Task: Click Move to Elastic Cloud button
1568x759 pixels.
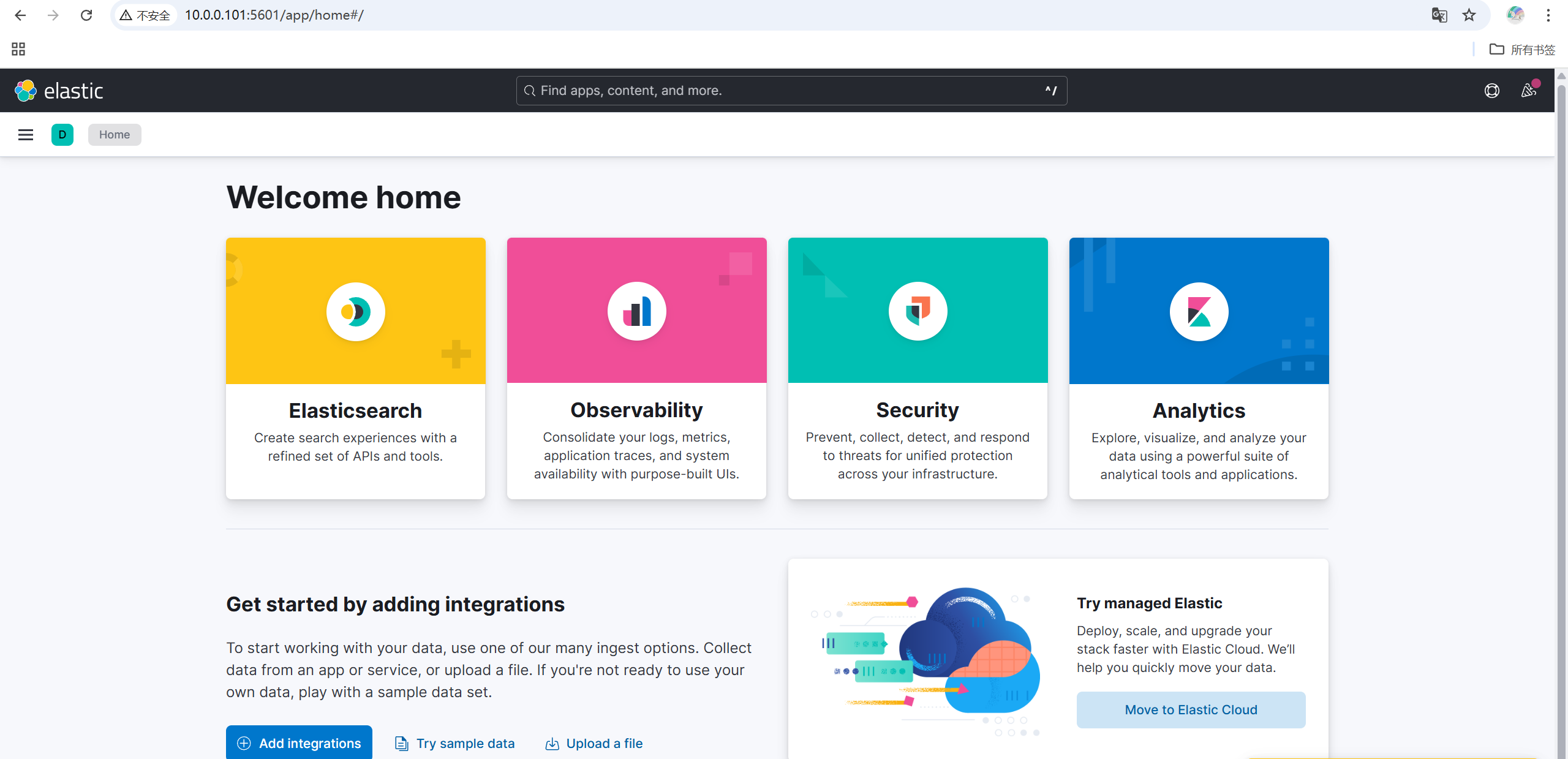Action: (x=1191, y=709)
